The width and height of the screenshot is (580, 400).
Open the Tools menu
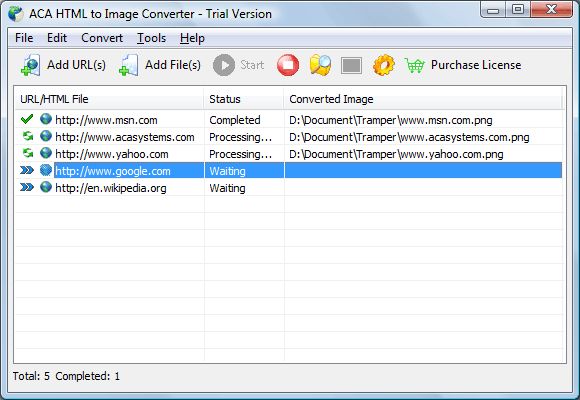tap(152, 38)
